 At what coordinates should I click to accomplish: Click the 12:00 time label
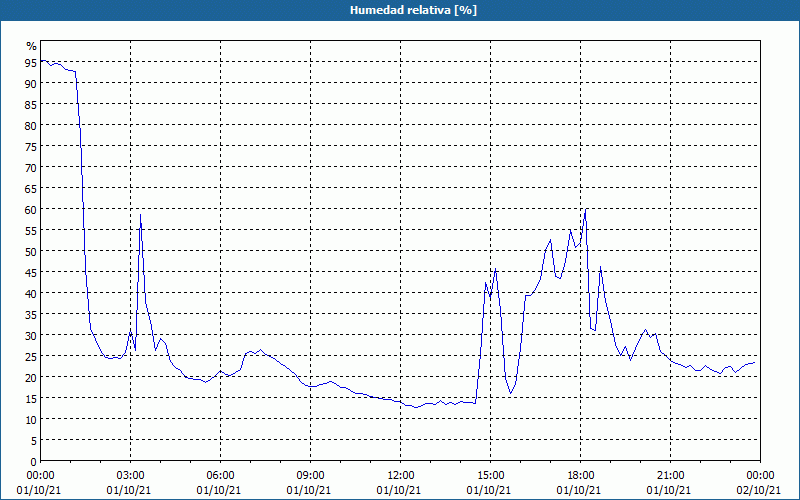[x=401, y=476]
